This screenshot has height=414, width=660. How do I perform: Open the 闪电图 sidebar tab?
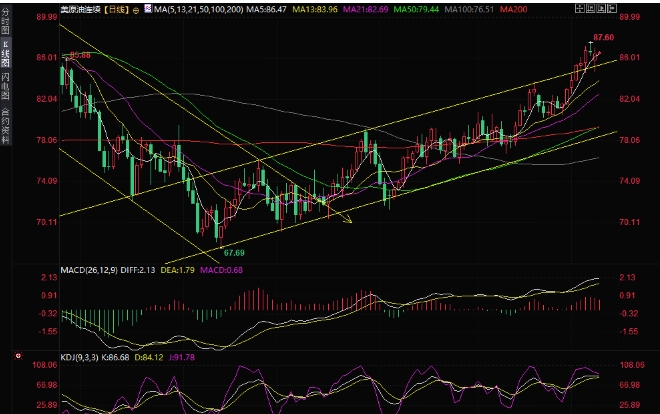pyautogui.click(x=5, y=86)
